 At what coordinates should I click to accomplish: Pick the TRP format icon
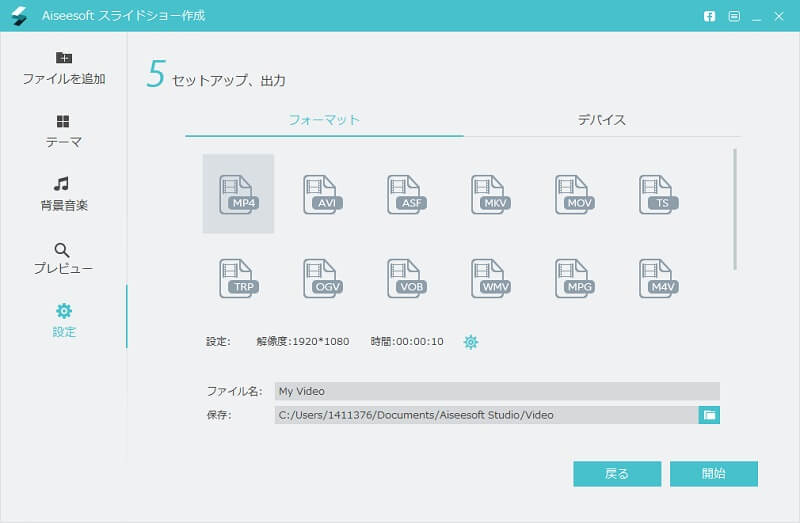[239, 278]
